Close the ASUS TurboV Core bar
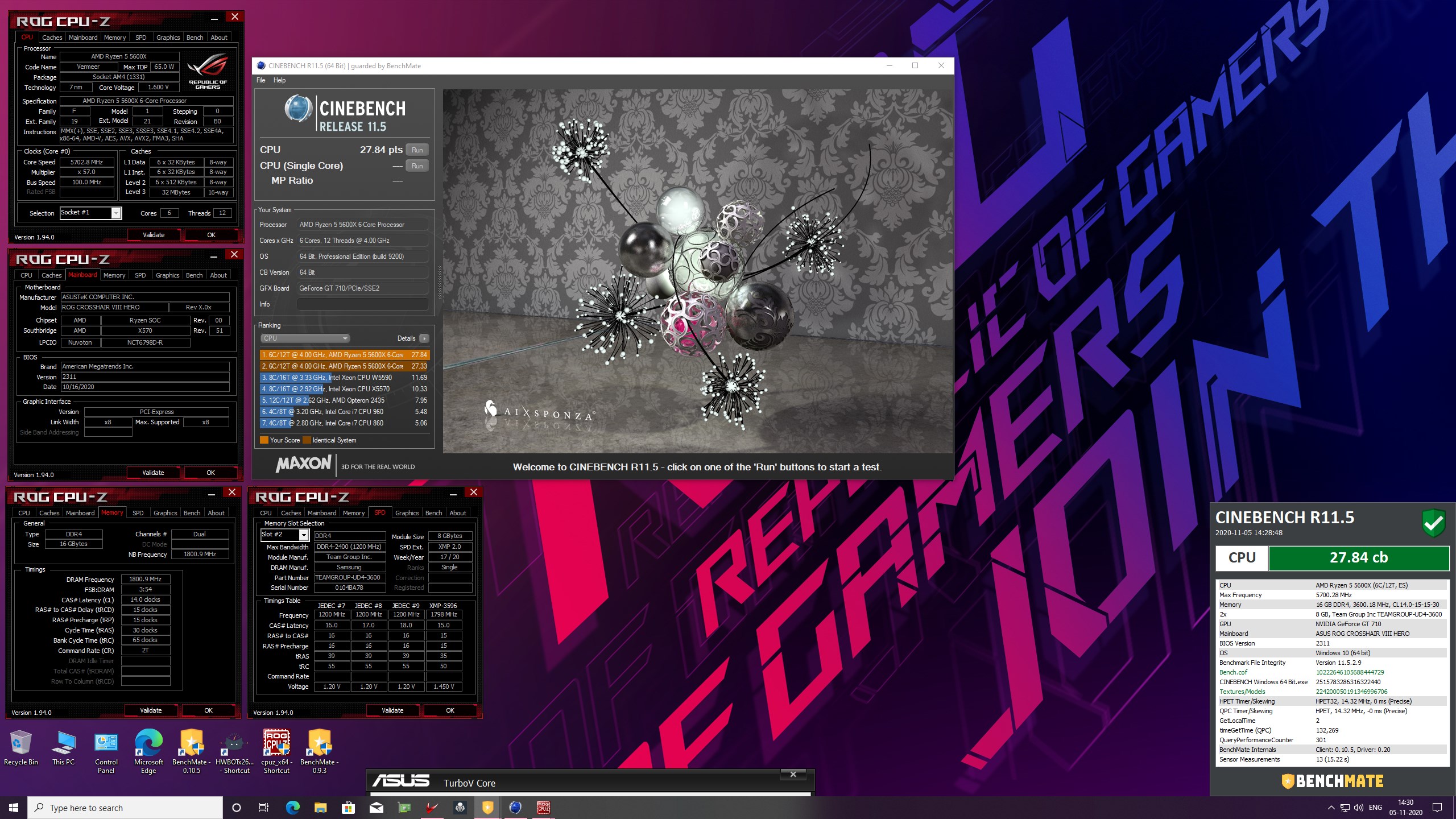The height and width of the screenshot is (819, 1456). click(x=793, y=775)
